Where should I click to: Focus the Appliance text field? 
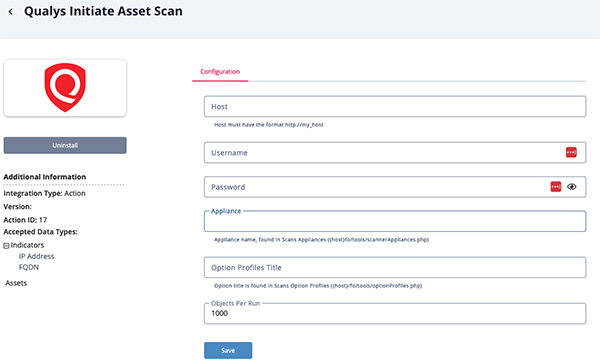click(395, 221)
